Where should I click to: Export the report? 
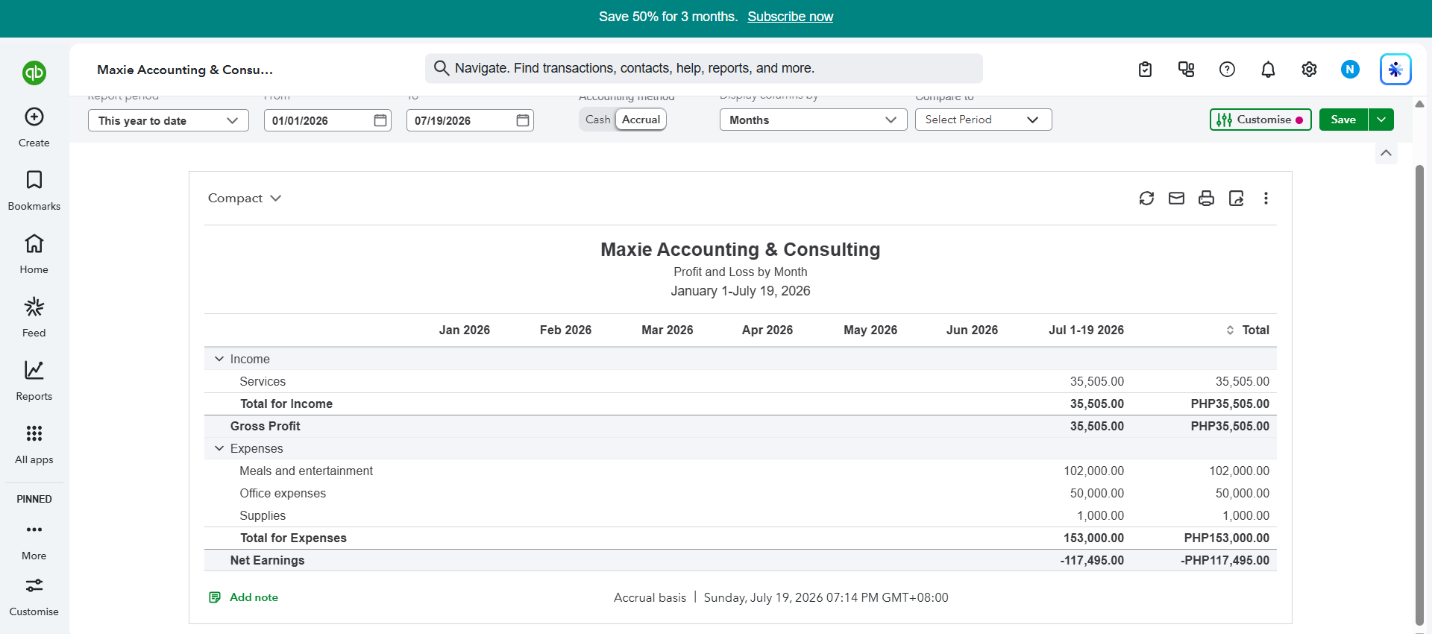tap(1236, 198)
